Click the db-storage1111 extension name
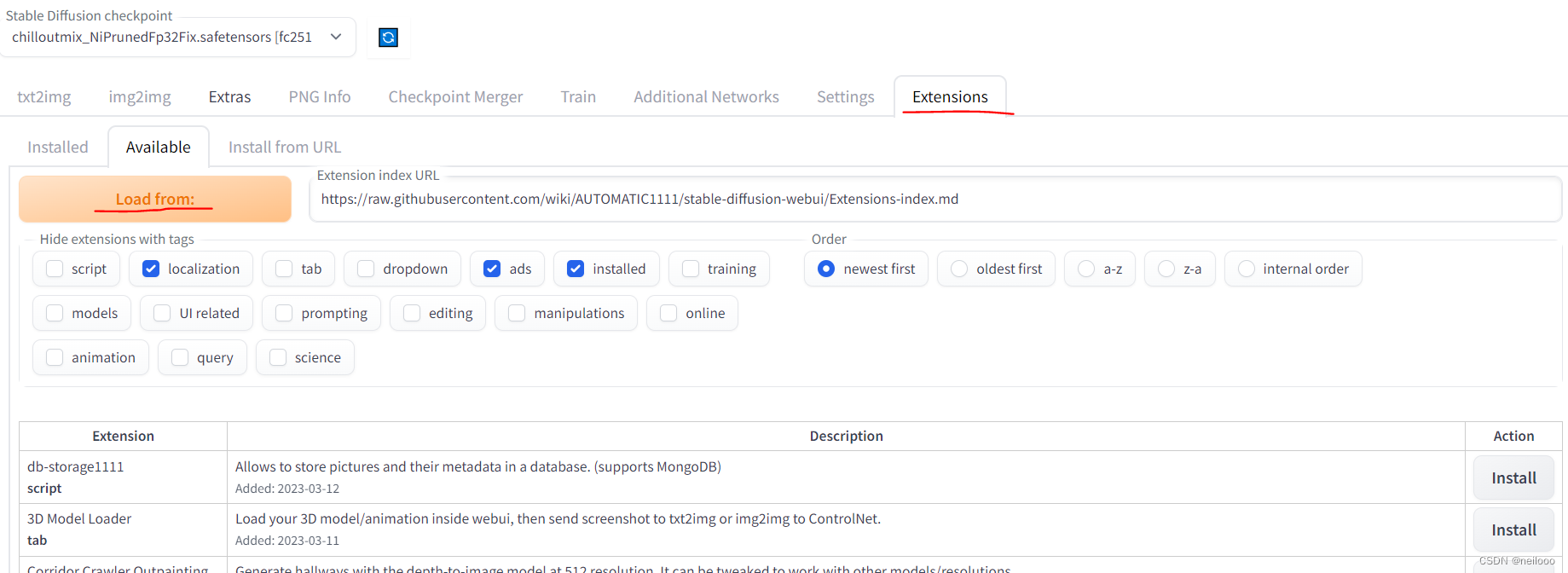 pos(76,467)
